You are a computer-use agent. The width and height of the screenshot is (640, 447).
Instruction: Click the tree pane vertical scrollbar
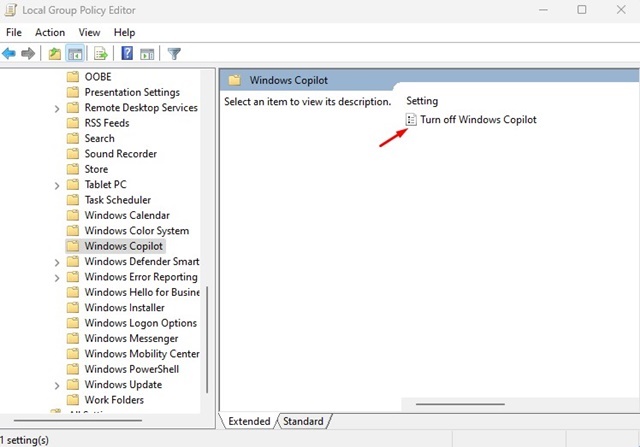[x=207, y=340]
